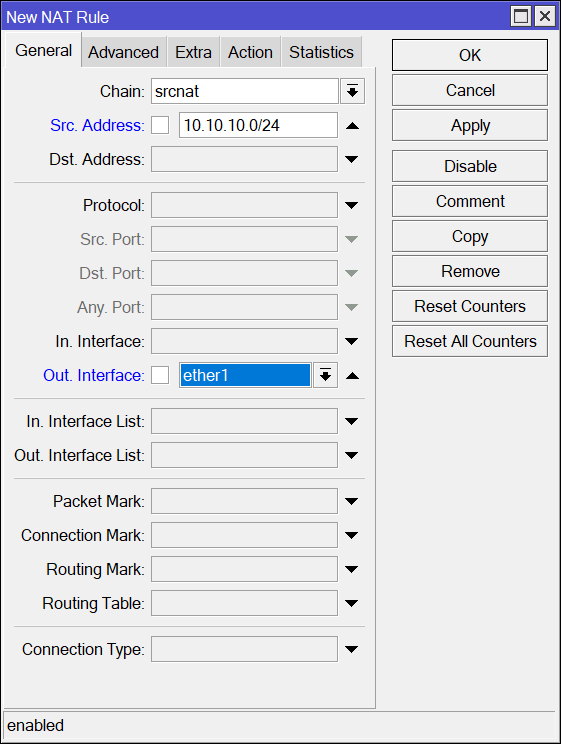Expand the Routing Table arrow
Screen dimensions: 561x744
(x=352, y=604)
